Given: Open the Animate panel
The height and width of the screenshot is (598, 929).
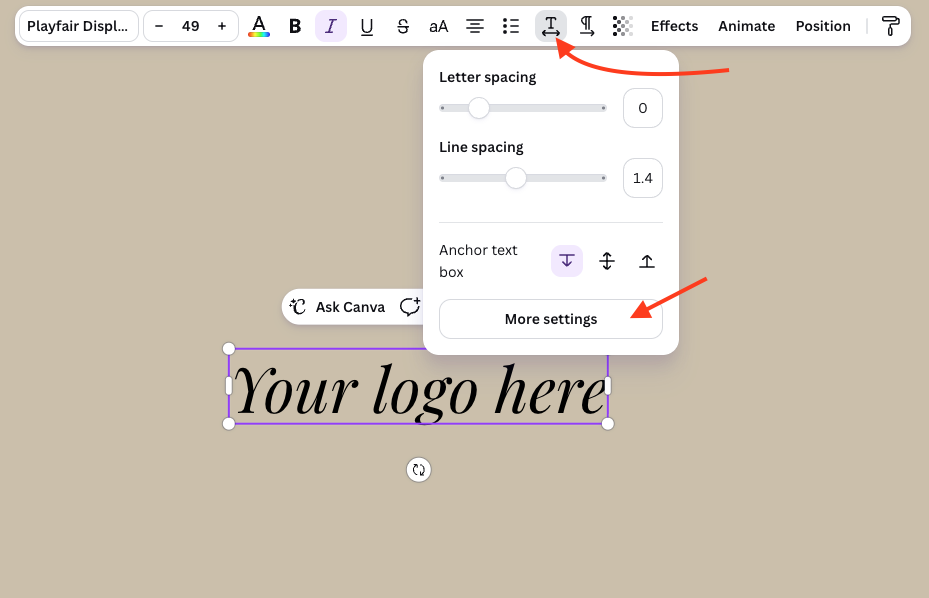Looking at the screenshot, I should pyautogui.click(x=747, y=26).
